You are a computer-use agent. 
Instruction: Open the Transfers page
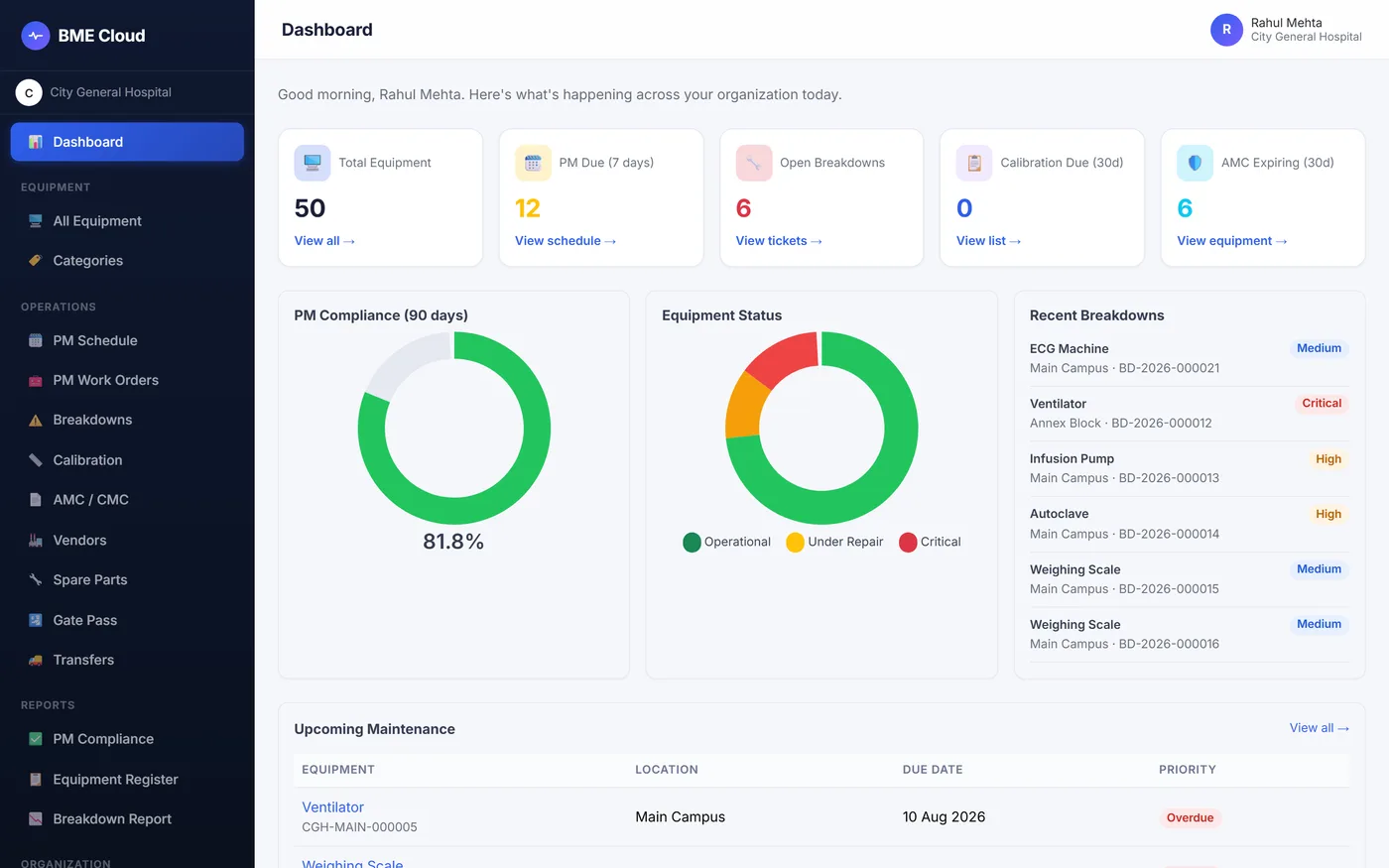click(127, 660)
